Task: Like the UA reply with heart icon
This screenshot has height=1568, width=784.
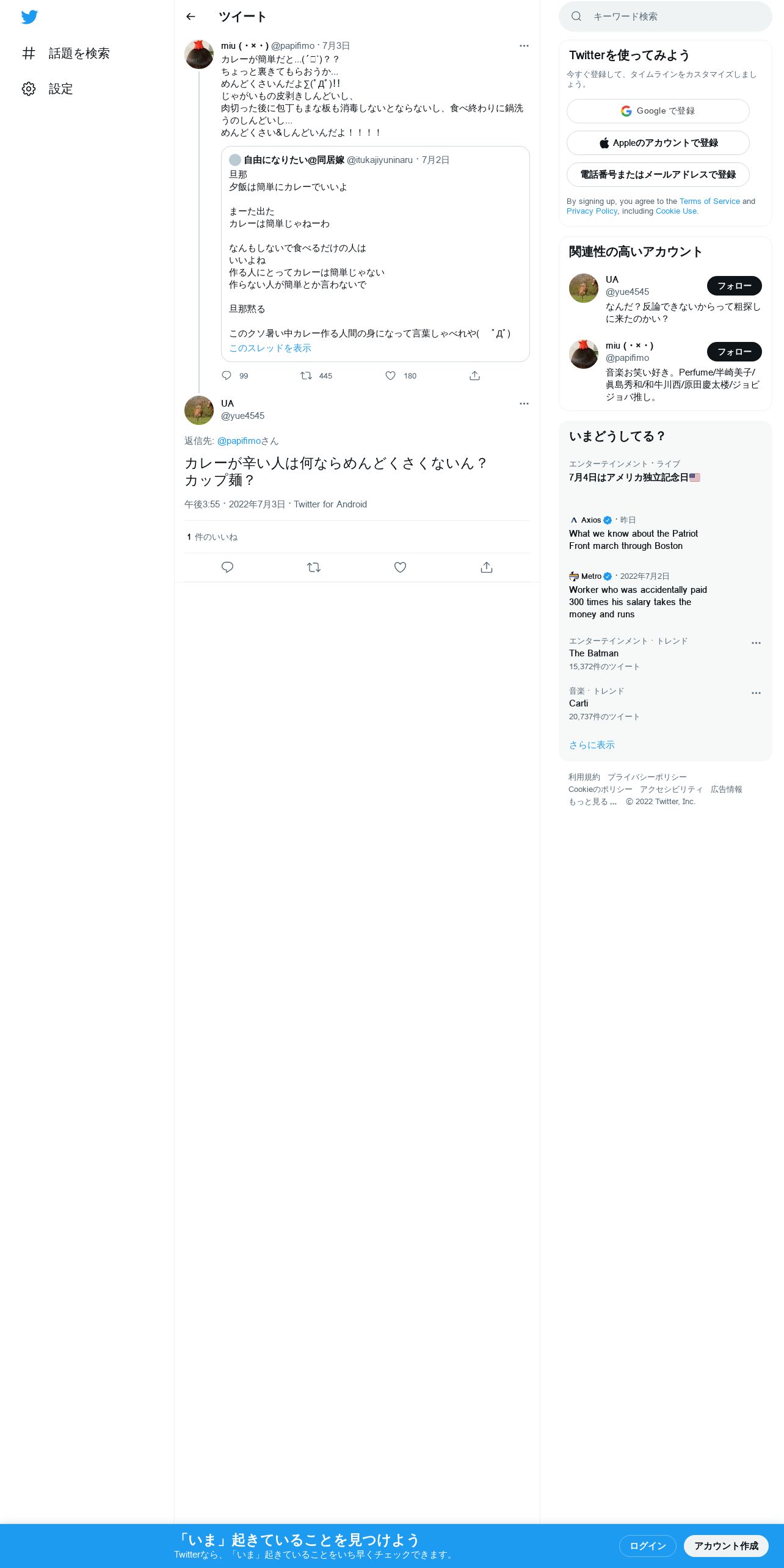Action: (x=400, y=567)
